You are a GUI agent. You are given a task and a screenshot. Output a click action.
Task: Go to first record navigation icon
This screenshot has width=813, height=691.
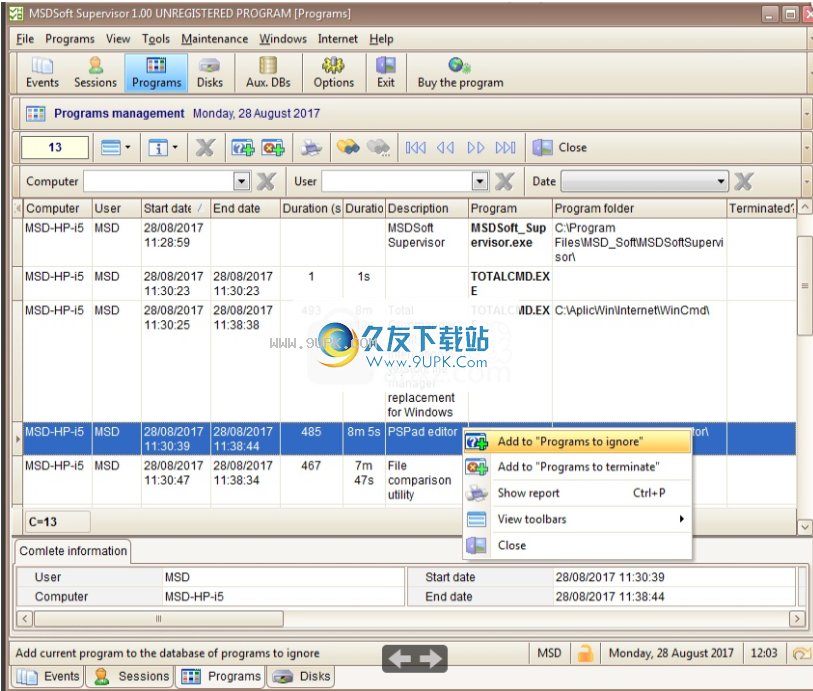pyautogui.click(x=415, y=148)
